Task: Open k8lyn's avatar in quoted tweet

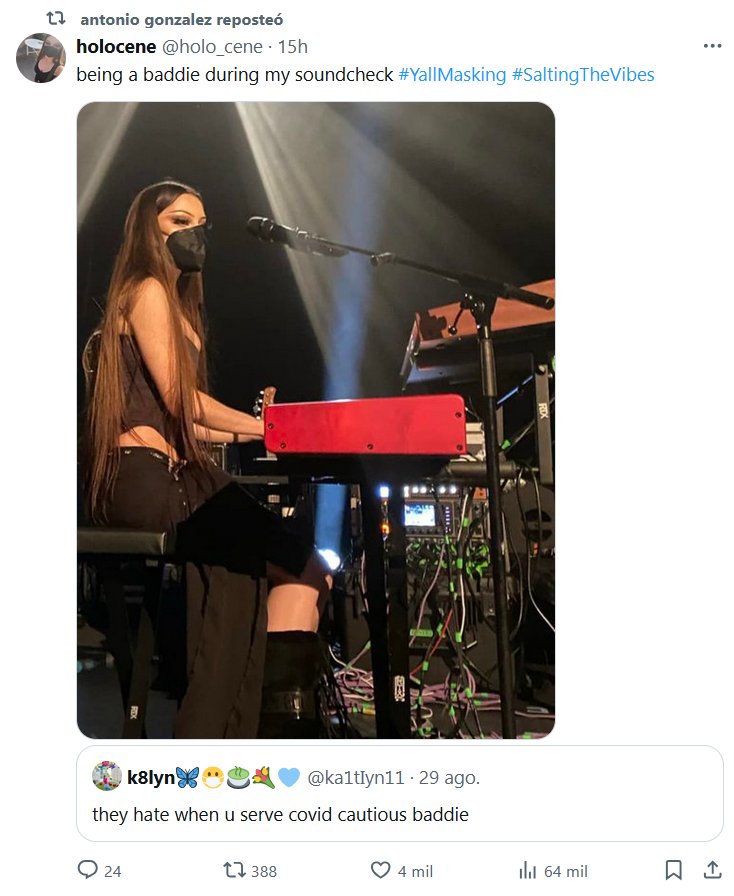Action: point(107,776)
